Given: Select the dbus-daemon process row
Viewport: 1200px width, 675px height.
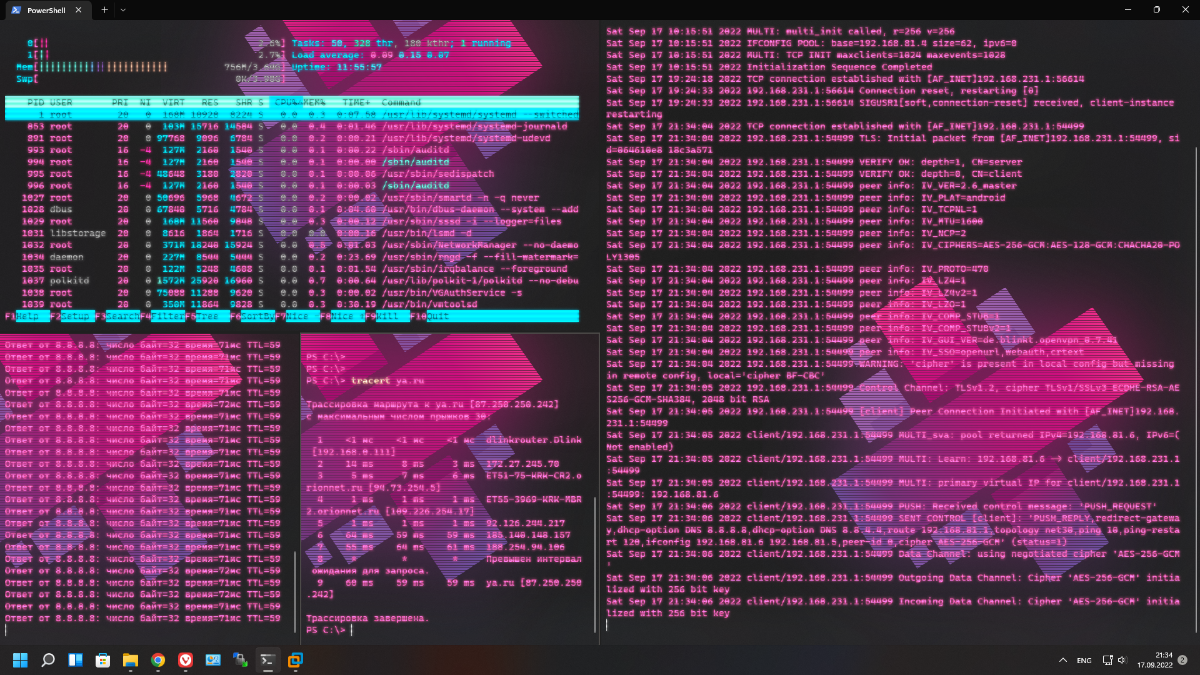Looking at the screenshot, I should (x=292, y=209).
